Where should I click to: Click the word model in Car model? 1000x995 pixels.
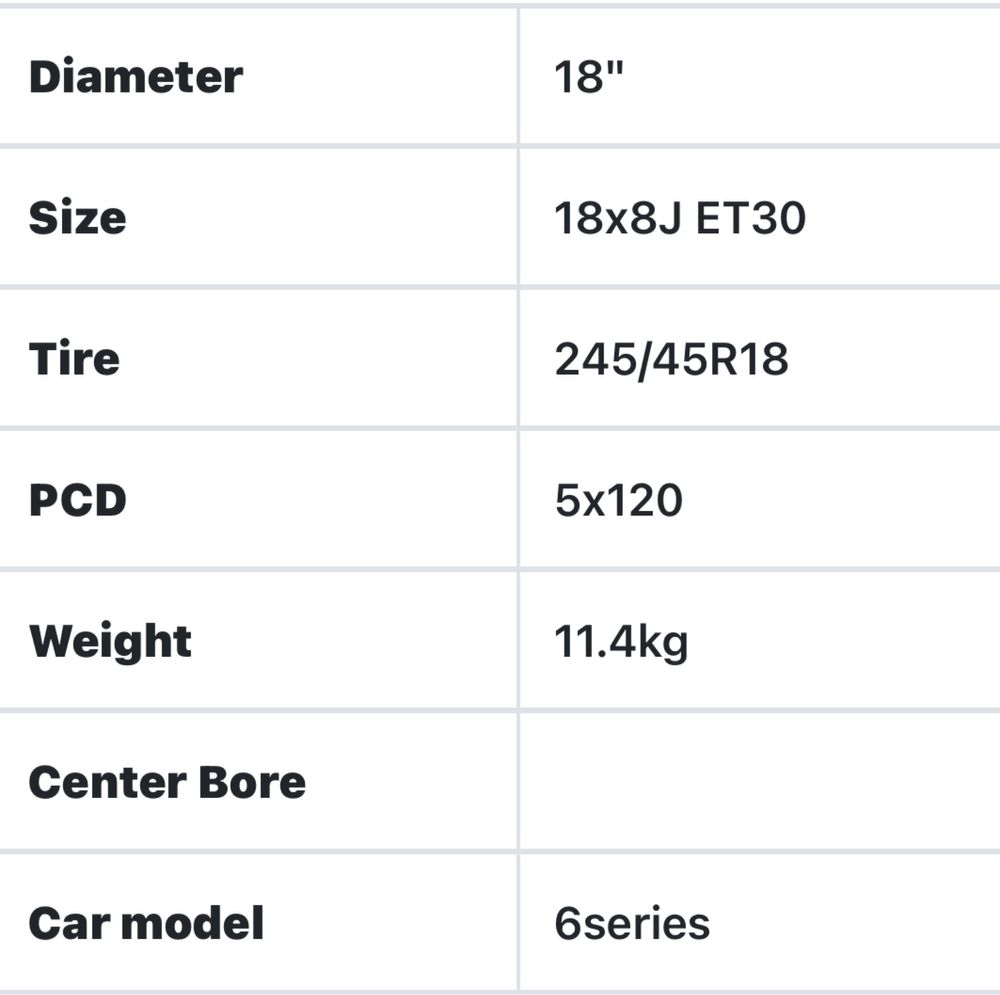pos(192,923)
